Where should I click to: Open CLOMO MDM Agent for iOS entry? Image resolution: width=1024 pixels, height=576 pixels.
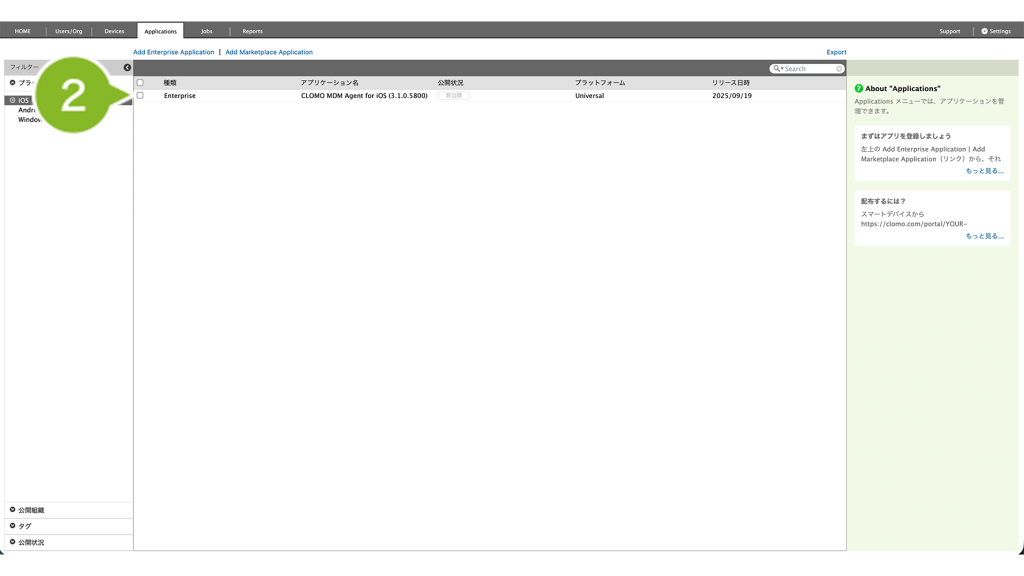(364, 96)
